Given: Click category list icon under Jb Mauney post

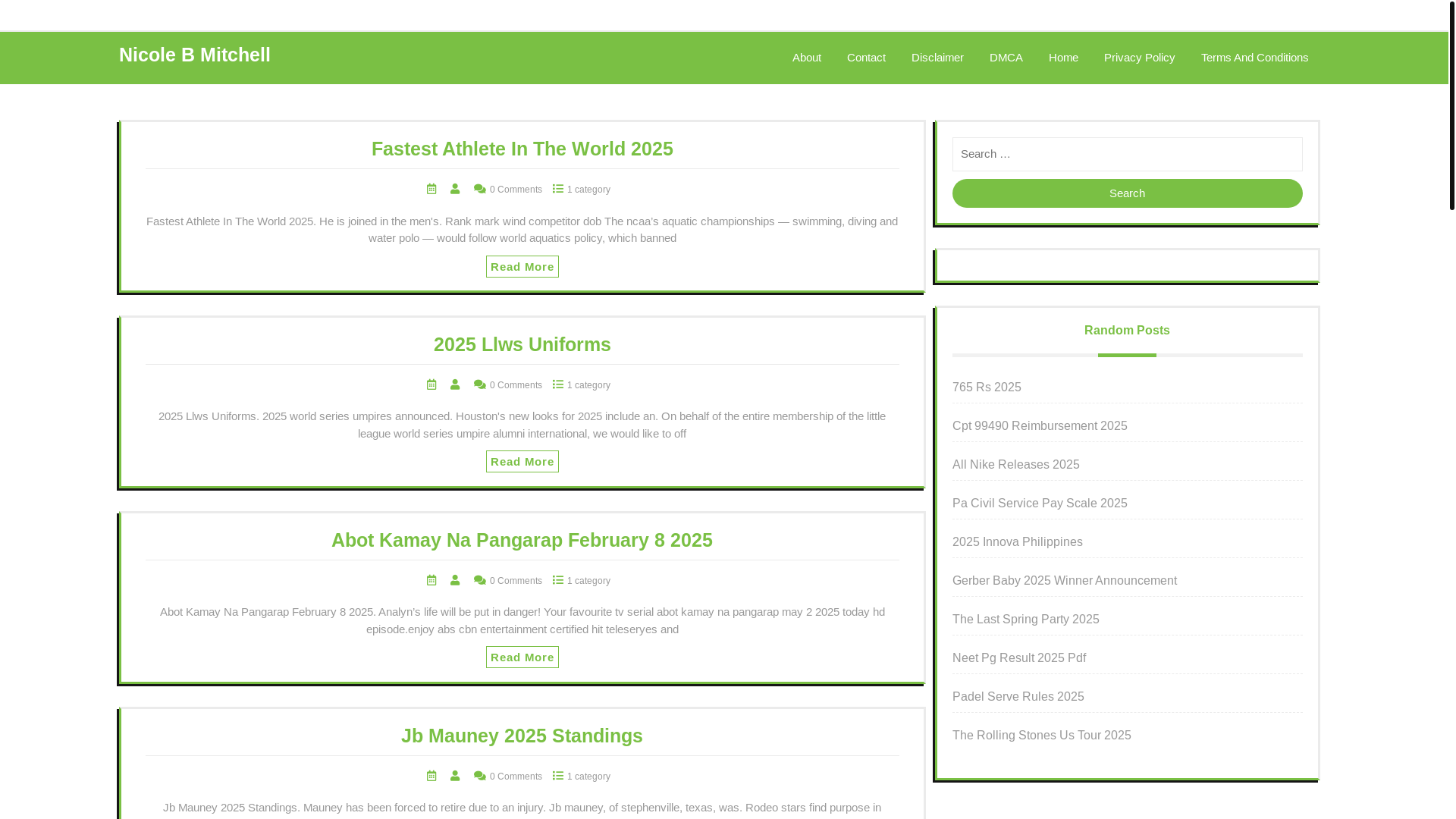Looking at the screenshot, I should [558, 776].
